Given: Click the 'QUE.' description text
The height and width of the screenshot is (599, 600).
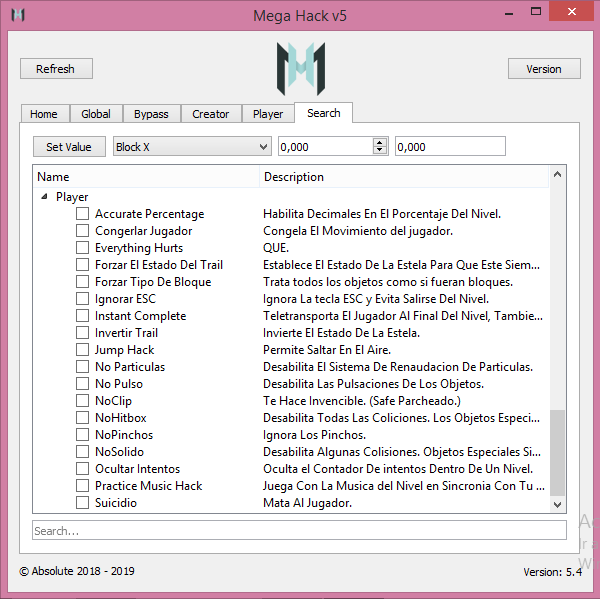Looking at the screenshot, I should (x=276, y=248).
